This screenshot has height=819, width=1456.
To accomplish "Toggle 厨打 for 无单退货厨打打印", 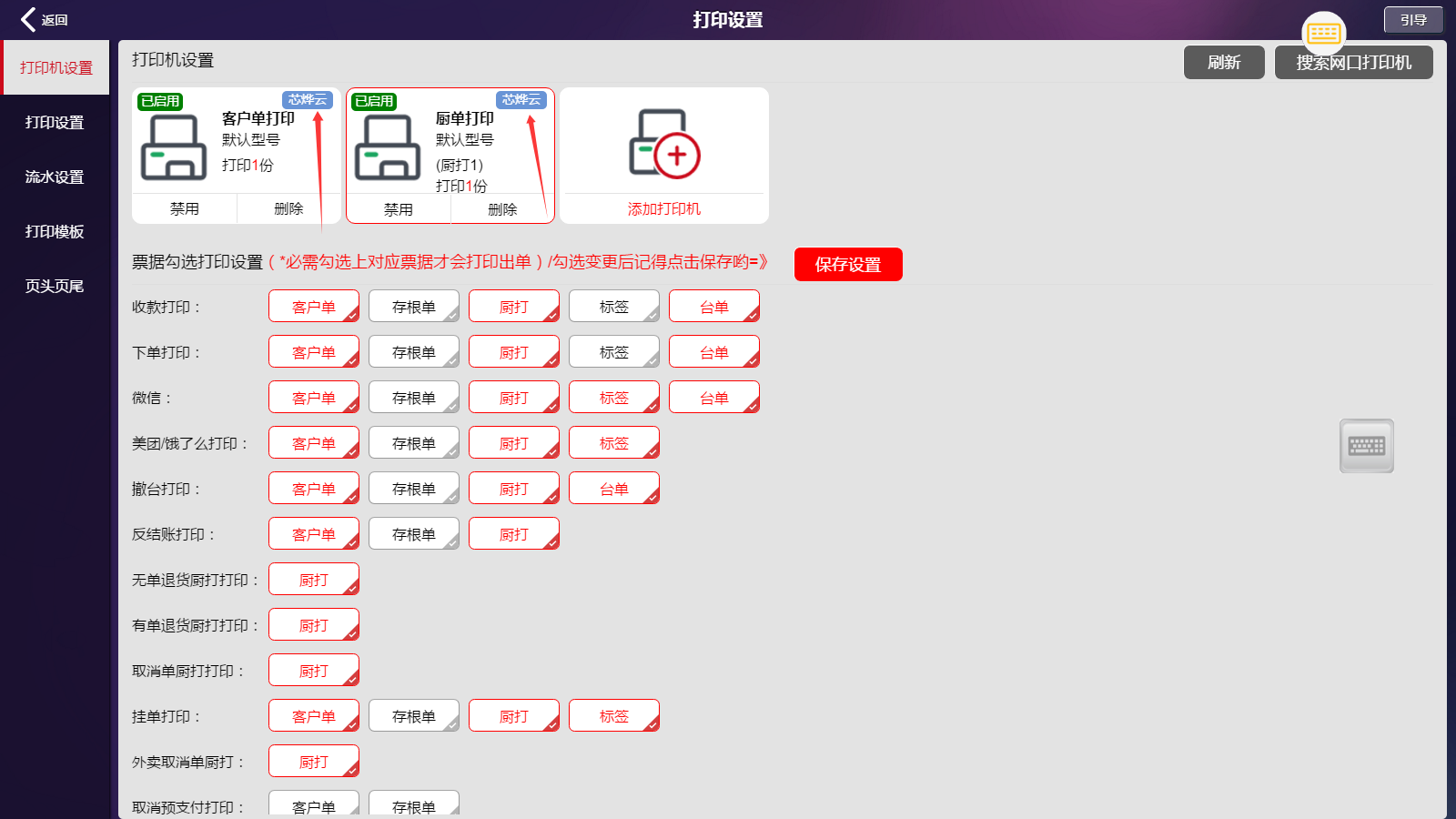I will pos(314,579).
